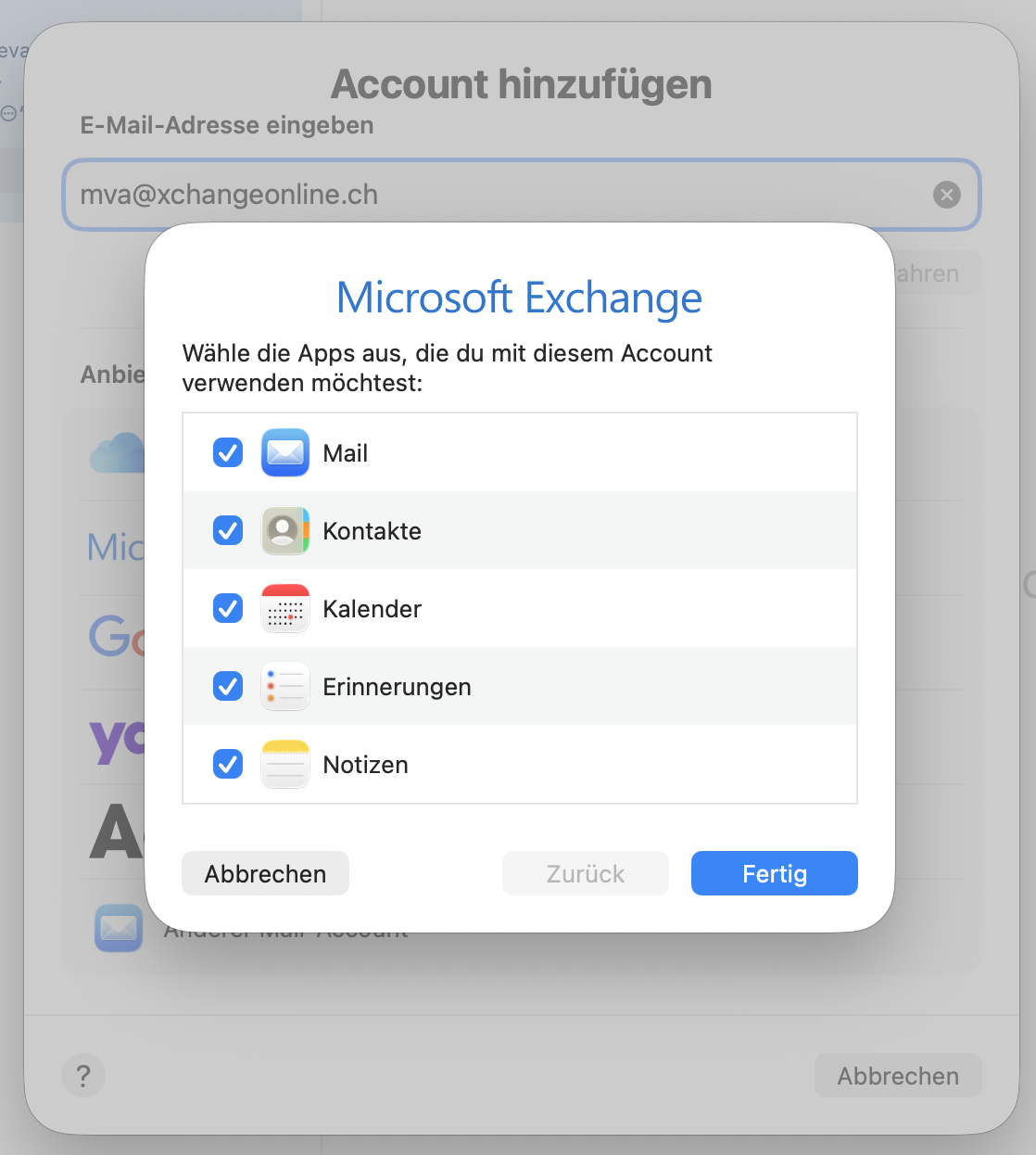
Task: Cancel the Microsoft Exchange dialog with Abbrechen
Action: 265,873
